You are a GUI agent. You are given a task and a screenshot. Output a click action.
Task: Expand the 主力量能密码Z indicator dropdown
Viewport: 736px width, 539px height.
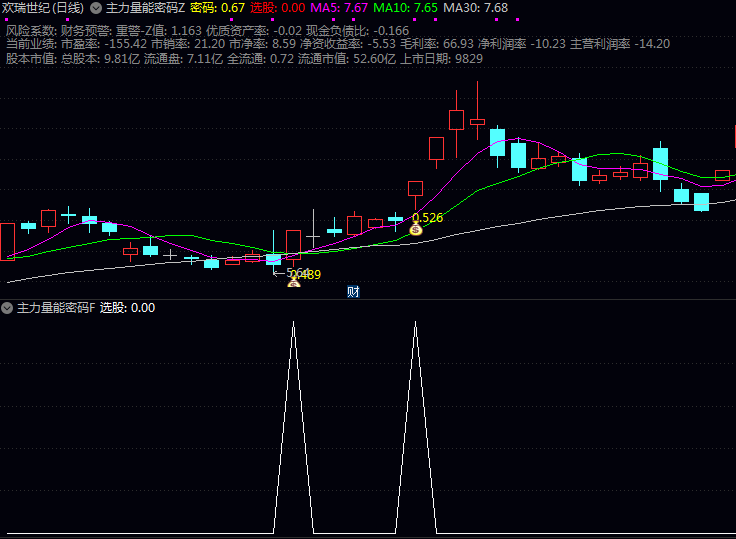96,8
